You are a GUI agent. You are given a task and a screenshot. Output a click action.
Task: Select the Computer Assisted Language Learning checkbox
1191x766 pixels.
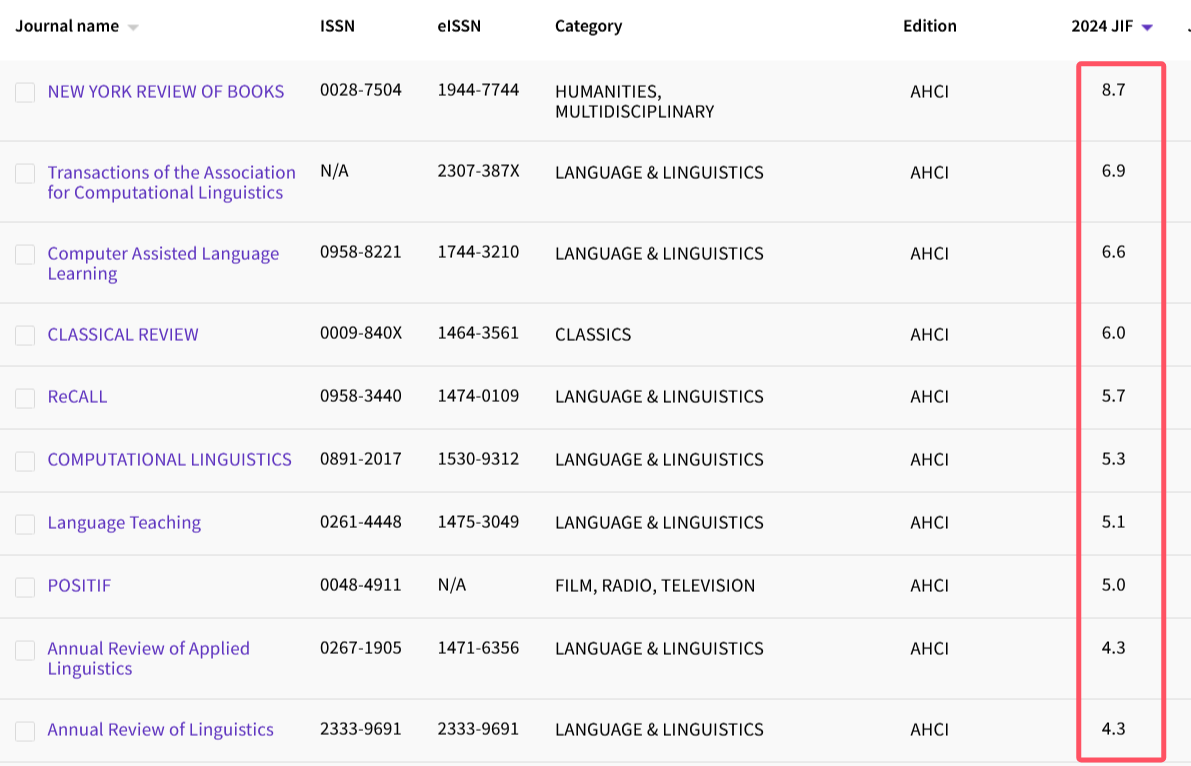tap(25, 255)
